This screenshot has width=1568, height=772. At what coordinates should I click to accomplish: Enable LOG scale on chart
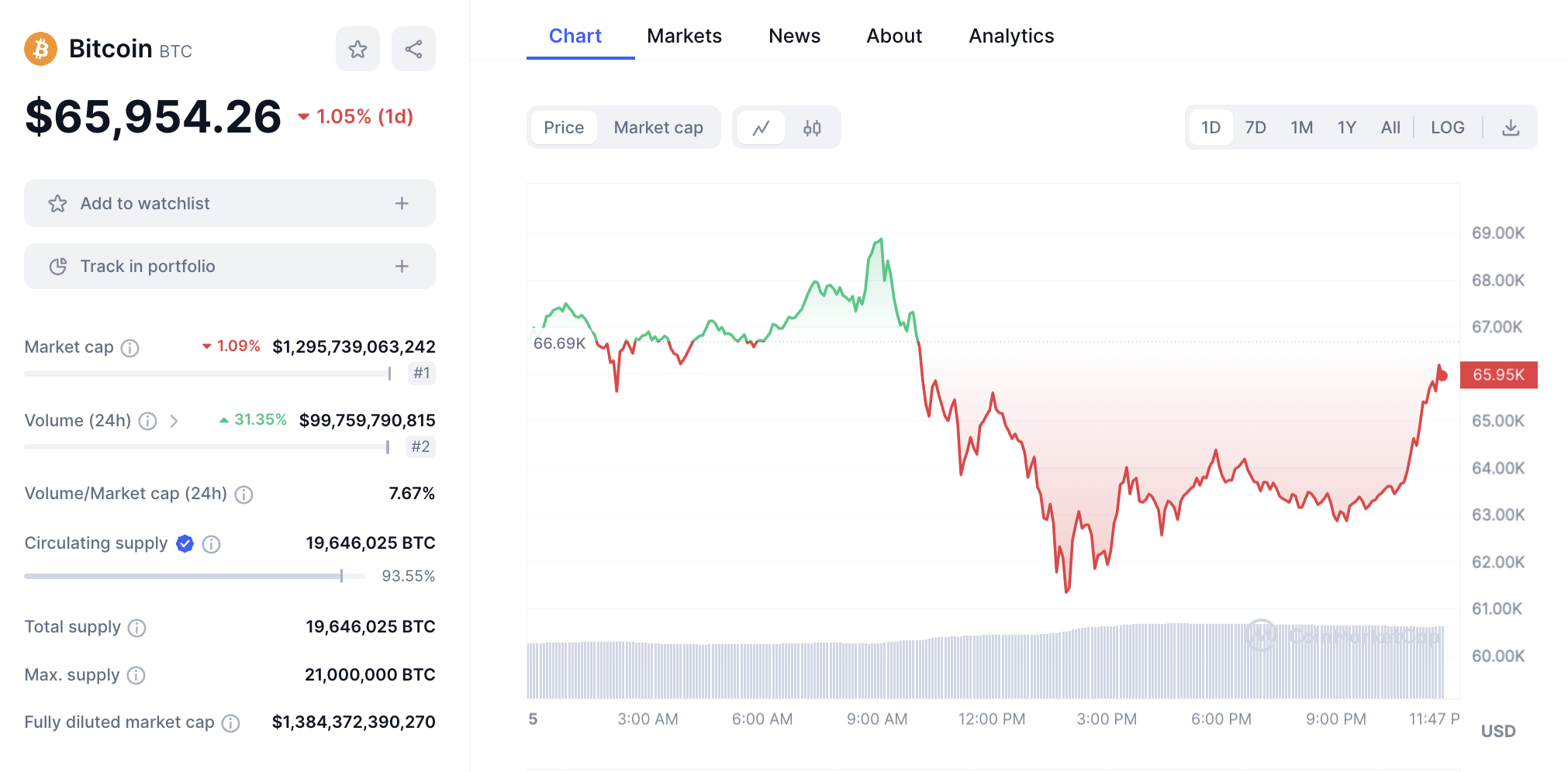tap(1447, 128)
